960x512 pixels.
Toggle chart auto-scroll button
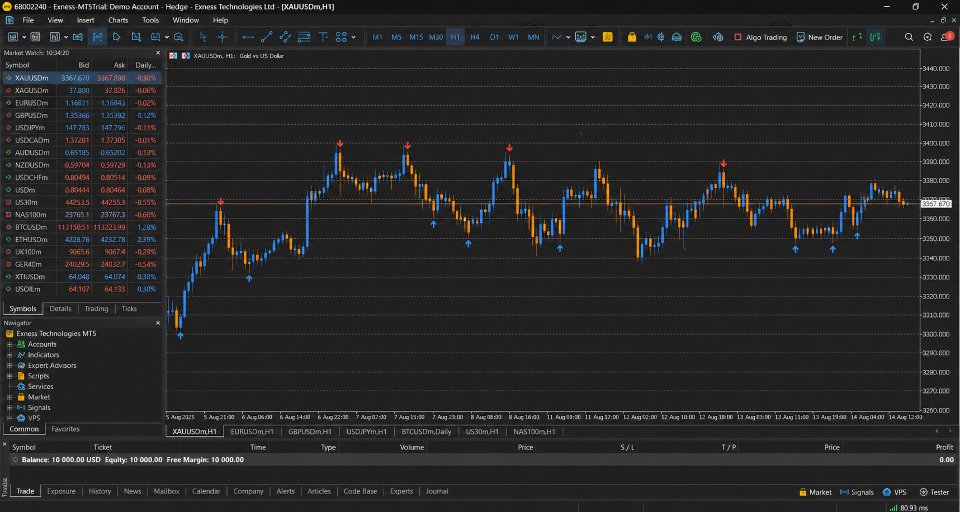(x=116, y=37)
